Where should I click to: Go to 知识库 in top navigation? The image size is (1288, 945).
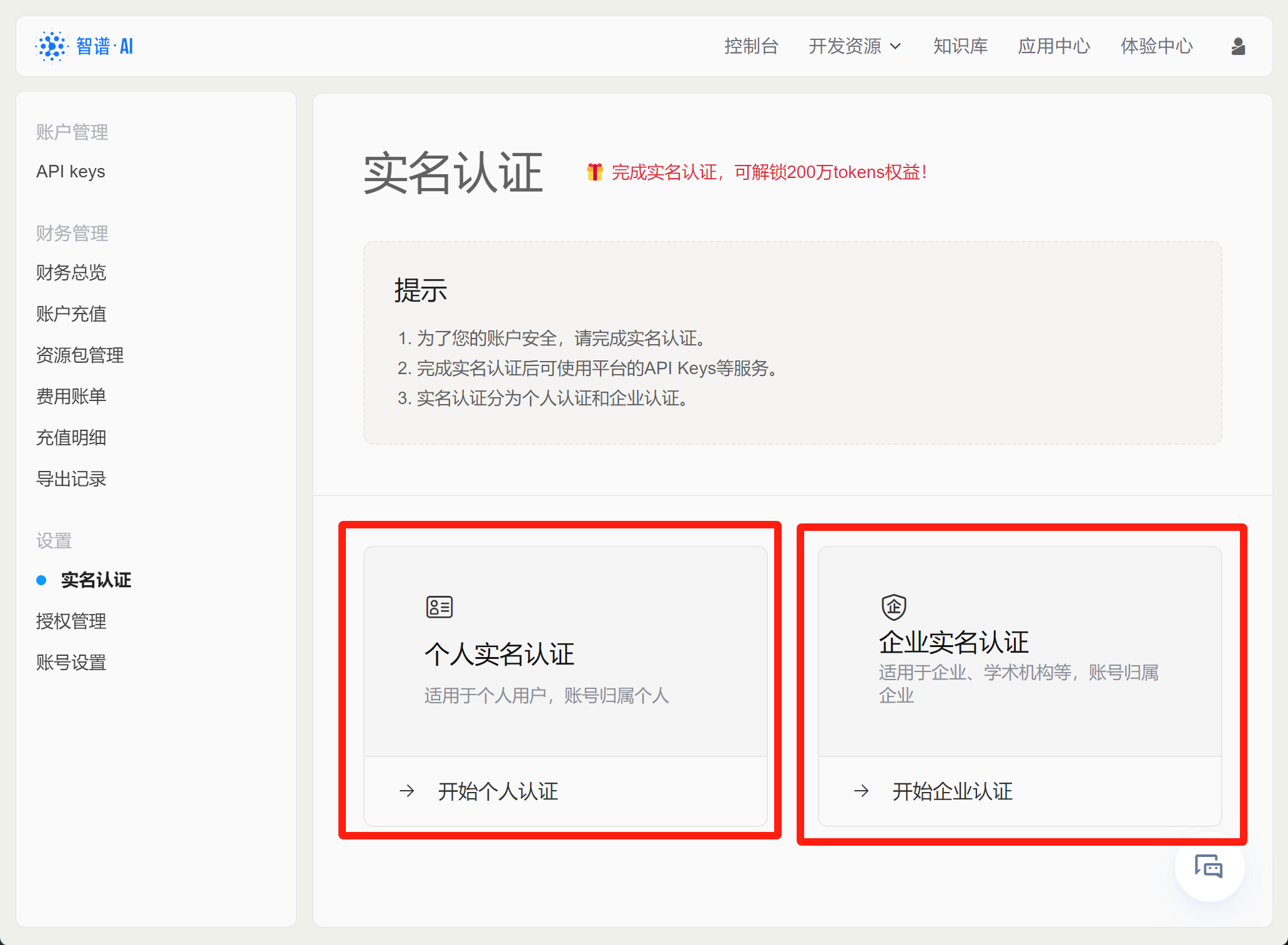pos(960,46)
